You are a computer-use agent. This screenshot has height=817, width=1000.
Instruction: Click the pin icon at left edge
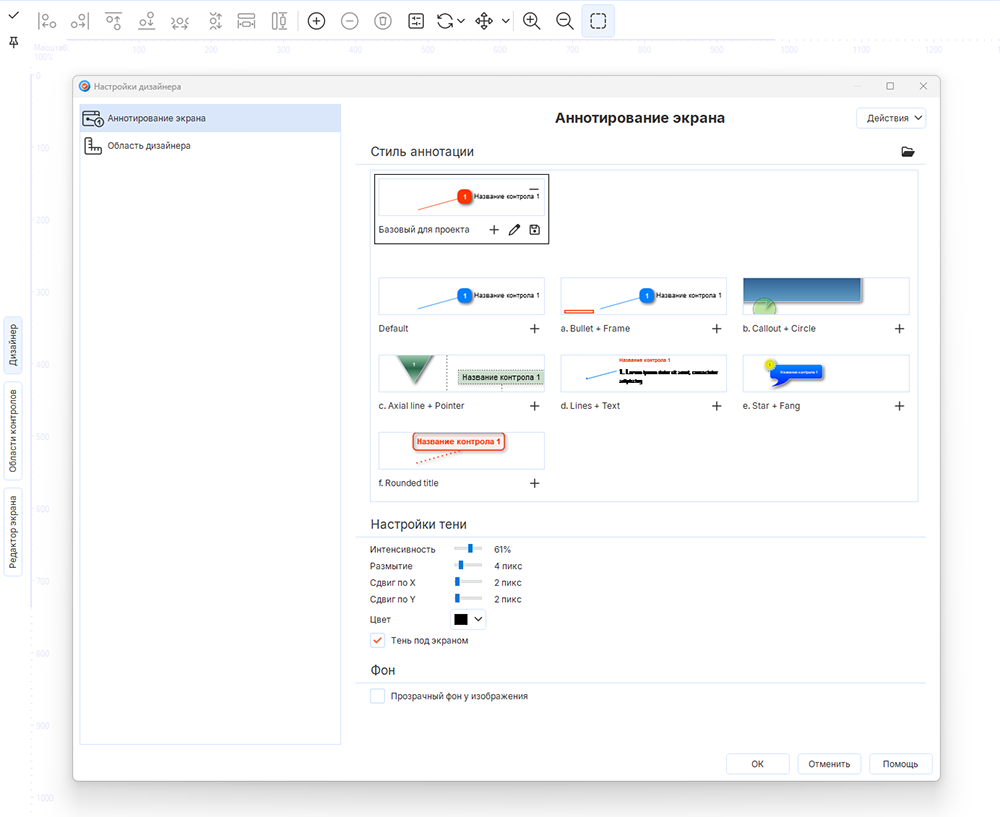(x=13, y=43)
